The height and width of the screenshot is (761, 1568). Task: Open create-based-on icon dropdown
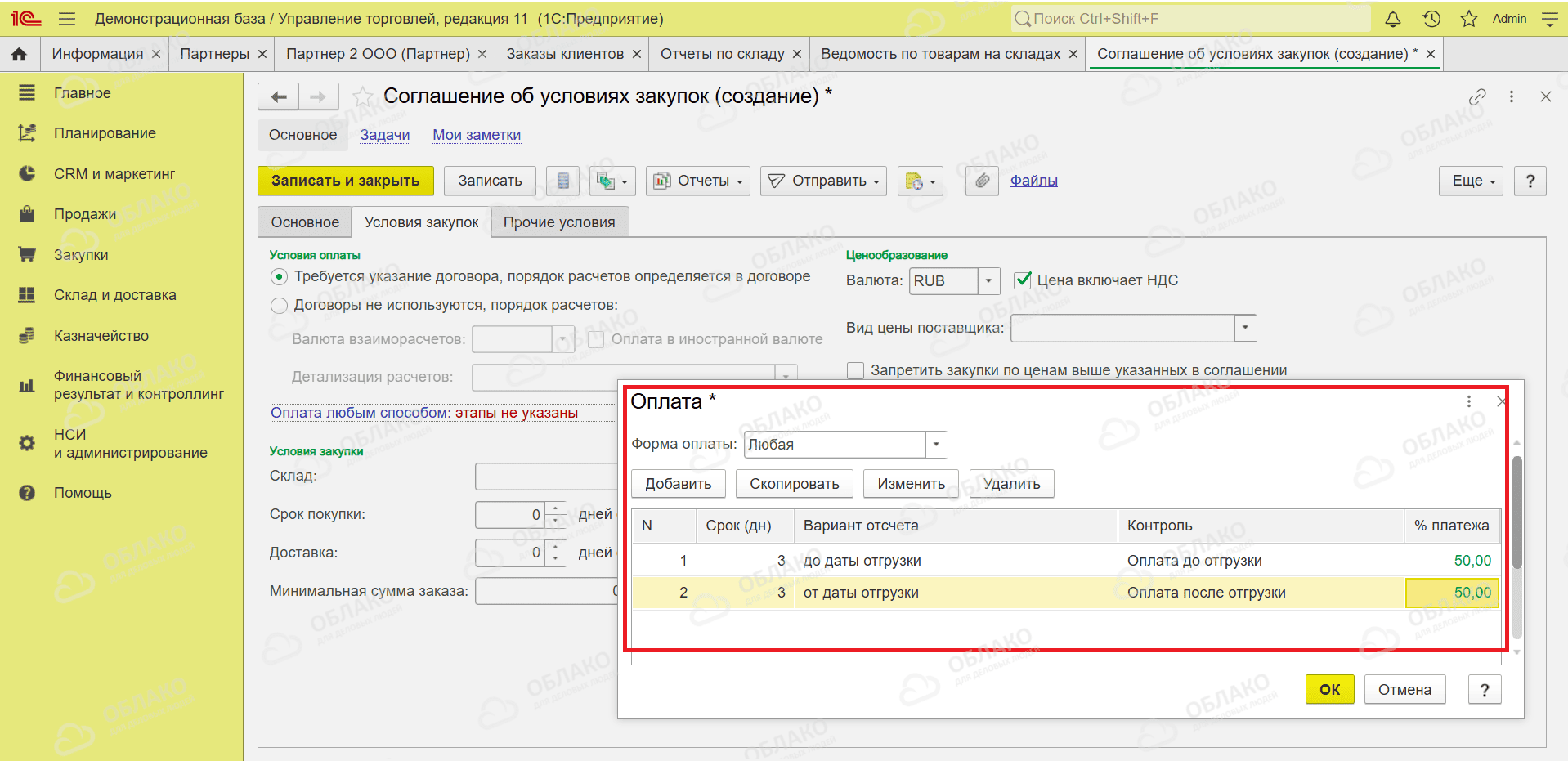click(612, 181)
